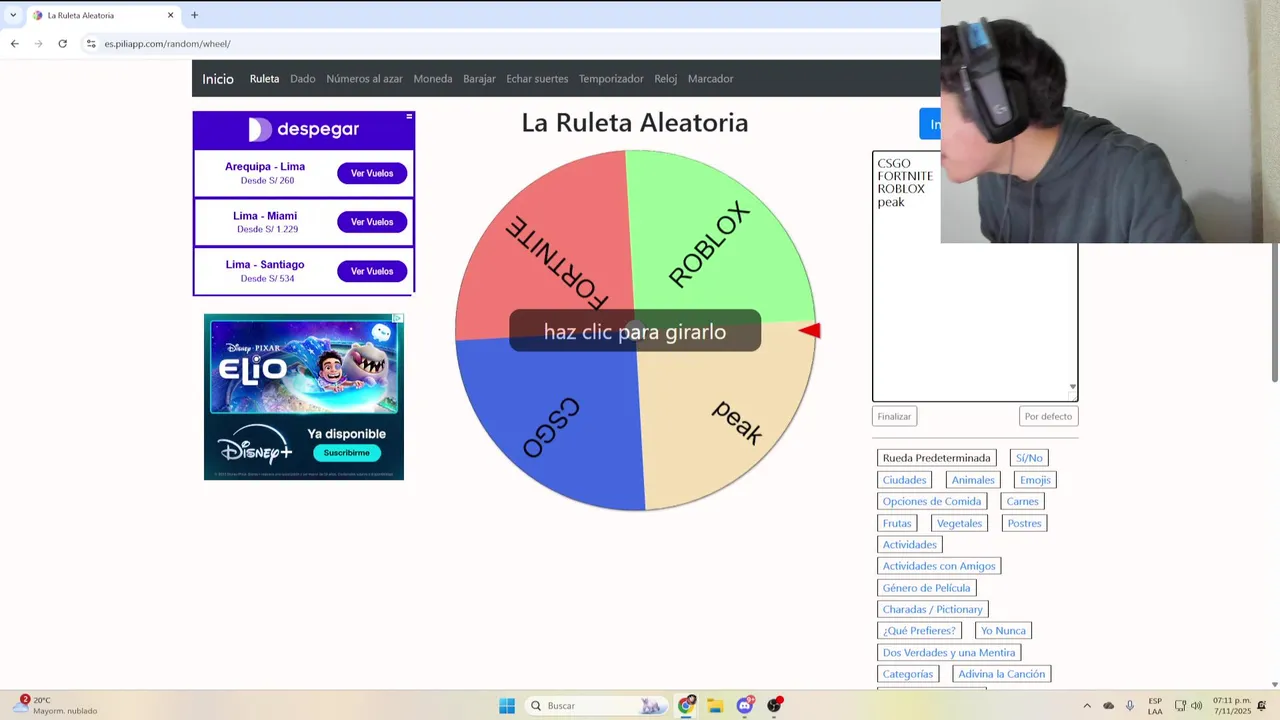Open Marcador in the site navbar

[x=710, y=79]
